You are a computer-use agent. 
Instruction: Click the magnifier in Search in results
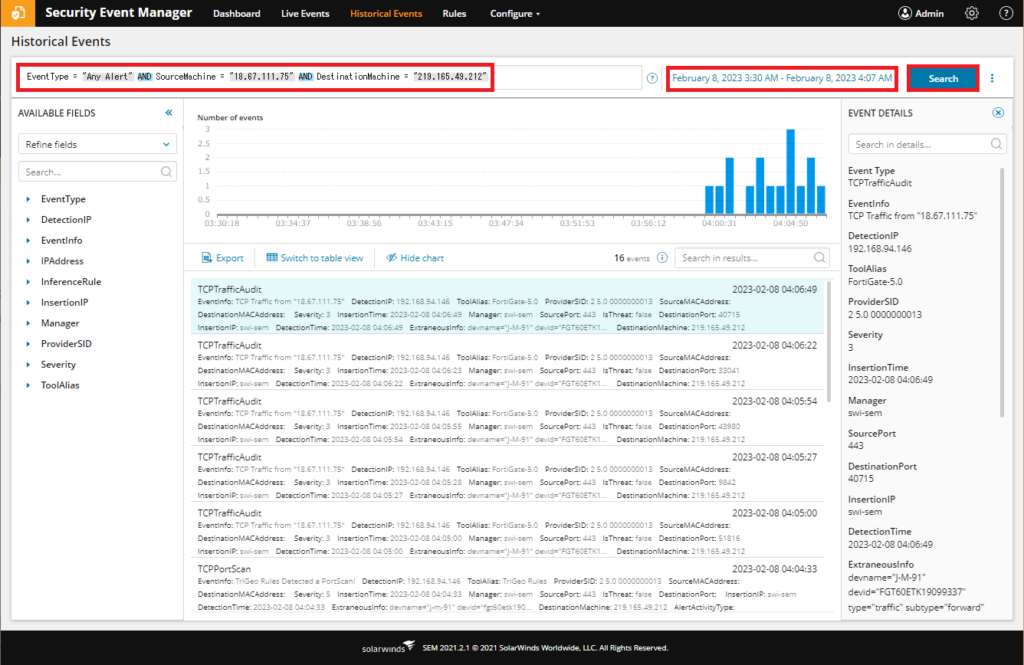pos(820,257)
